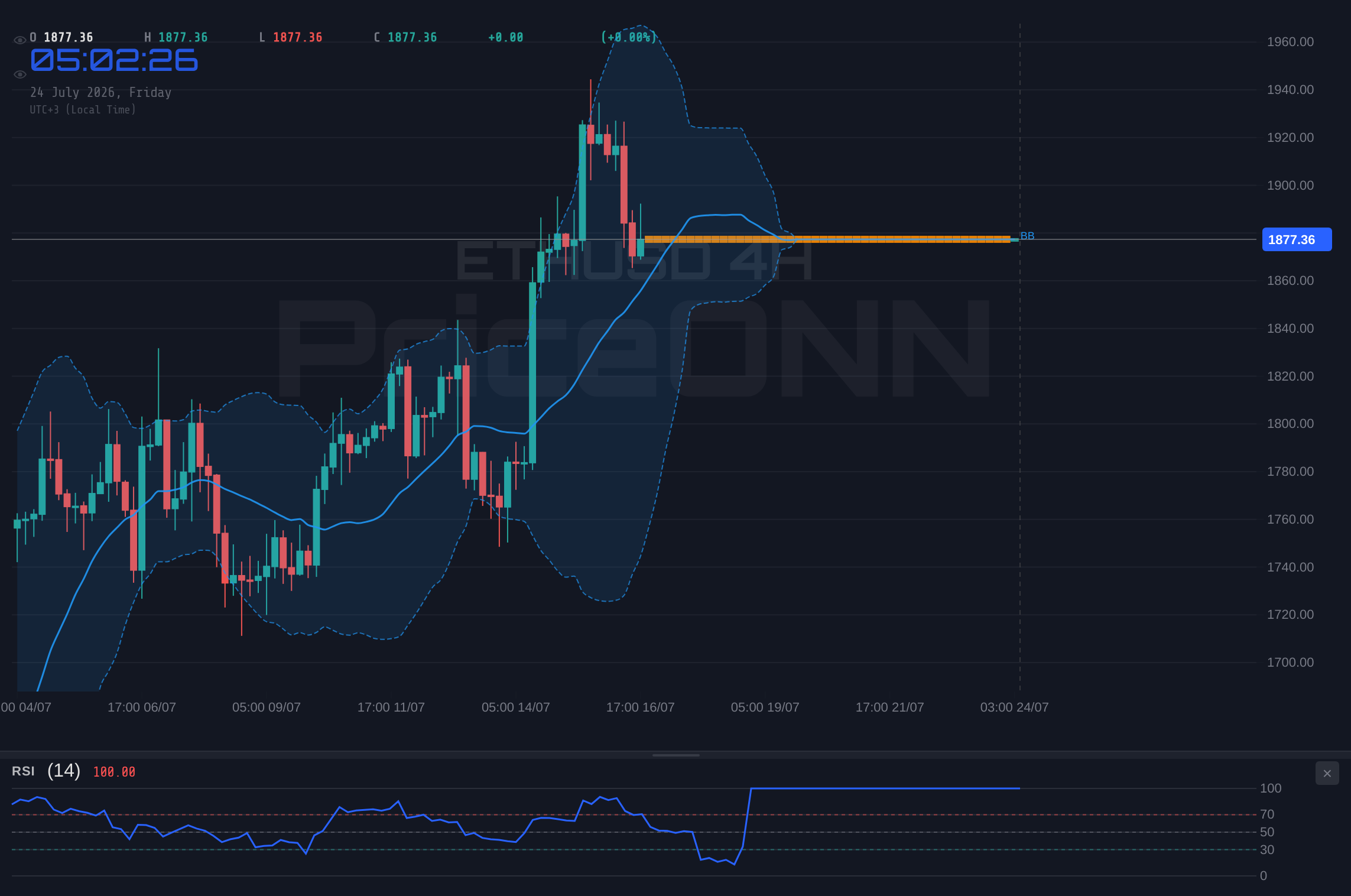
Task: Click the 1720.00 price axis label
Action: pos(1290,615)
